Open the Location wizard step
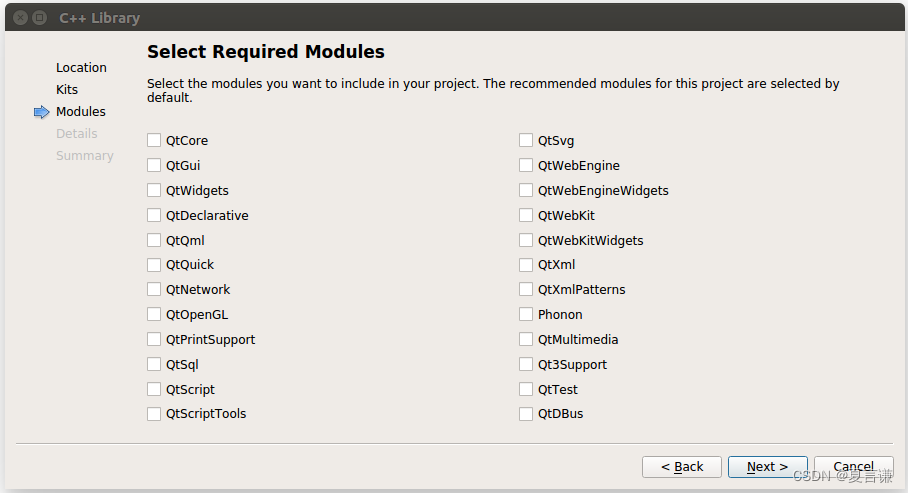908x493 pixels. tap(81, 68)
